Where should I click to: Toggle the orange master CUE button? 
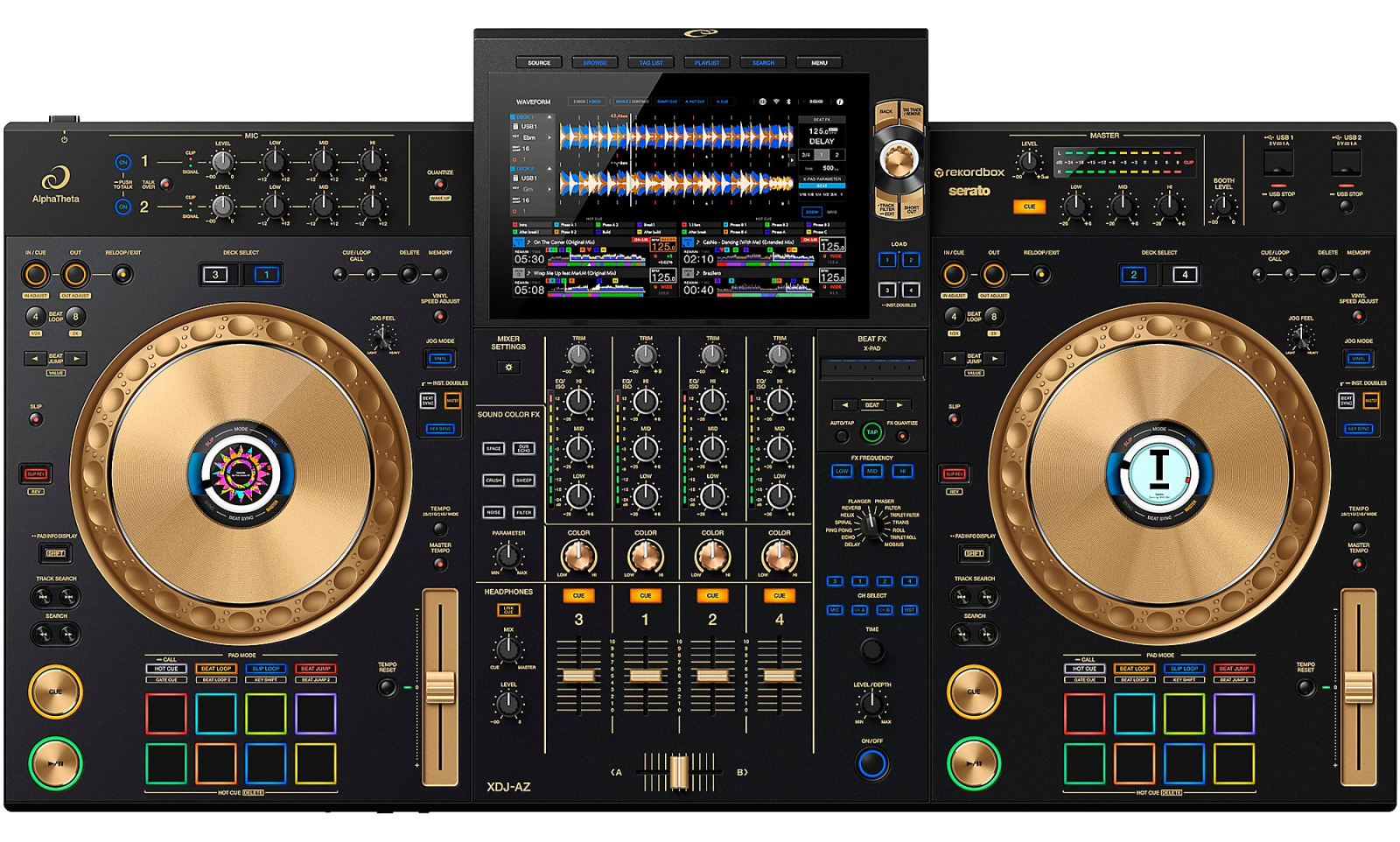(1029, 207)
